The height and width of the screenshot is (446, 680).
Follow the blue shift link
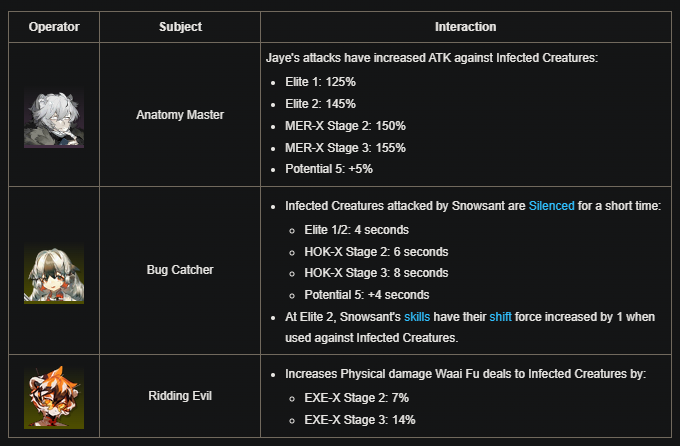coord(500,317)
